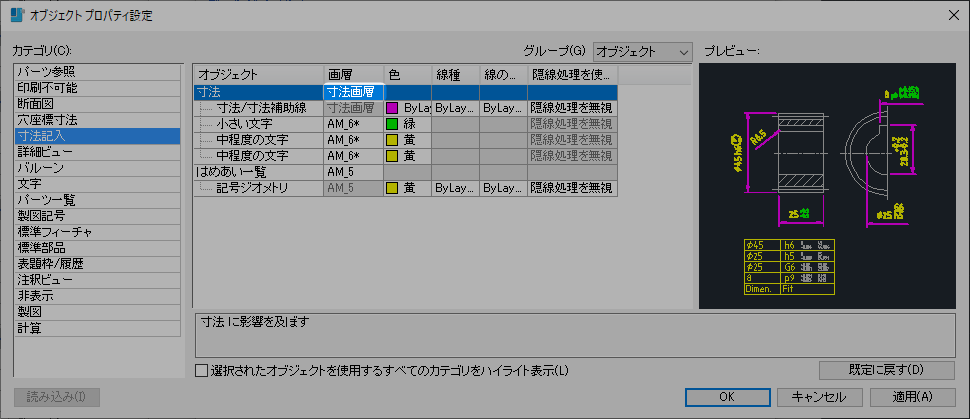Apply the settings with 適用(A)
Image resolution: width=970 pixels, height=419 pixels.
[x=912, y=397]
